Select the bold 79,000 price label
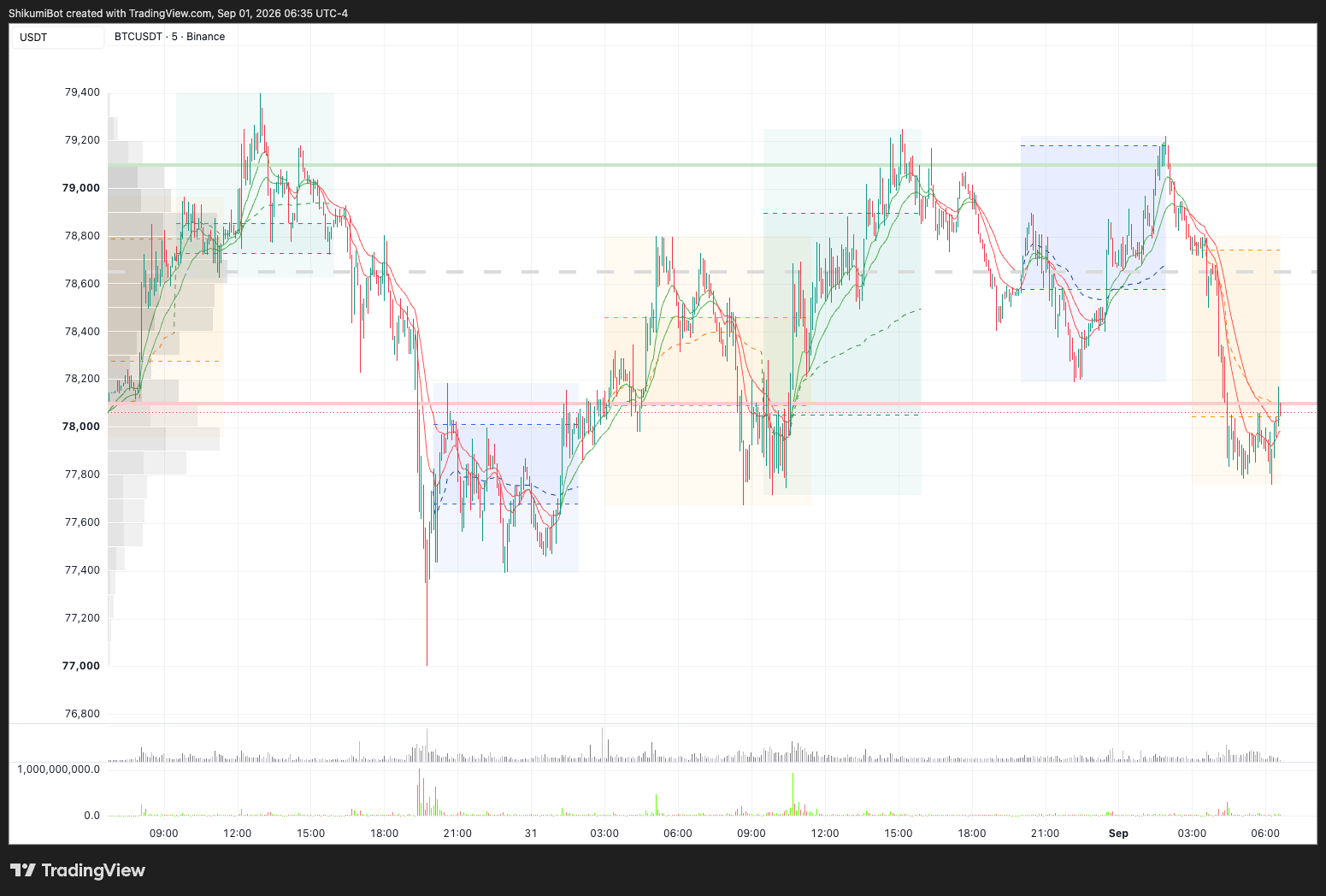 pyautogui.click(x=81, y=188)
